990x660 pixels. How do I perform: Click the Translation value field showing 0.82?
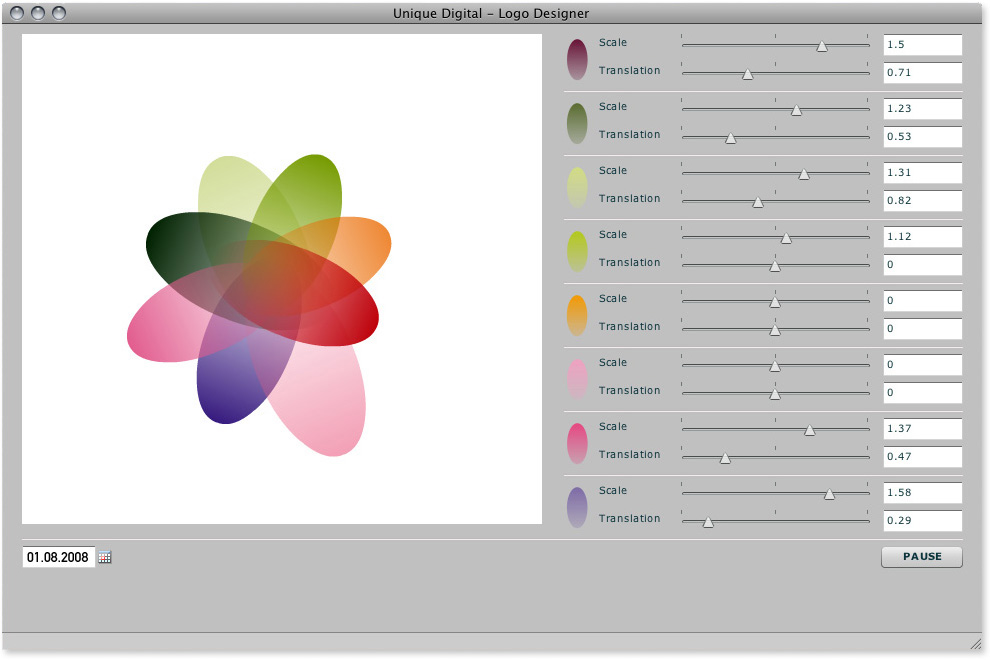click(x=921, y=201)
